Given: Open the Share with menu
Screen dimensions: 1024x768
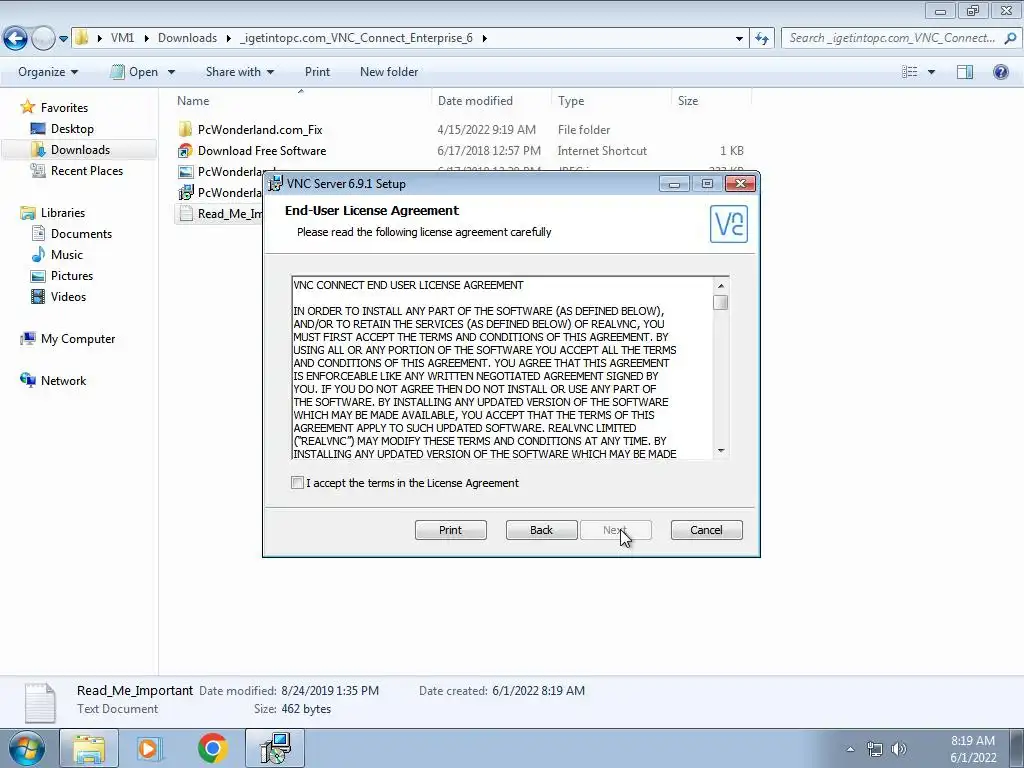Looking at the screenshot, I should (240, 72).
